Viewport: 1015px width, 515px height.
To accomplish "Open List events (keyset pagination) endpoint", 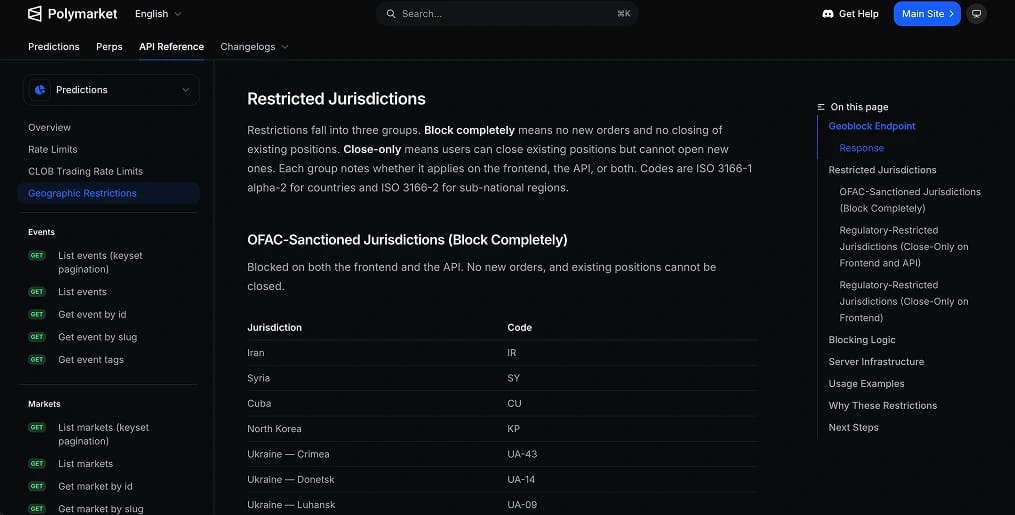I will coord(100,262).
